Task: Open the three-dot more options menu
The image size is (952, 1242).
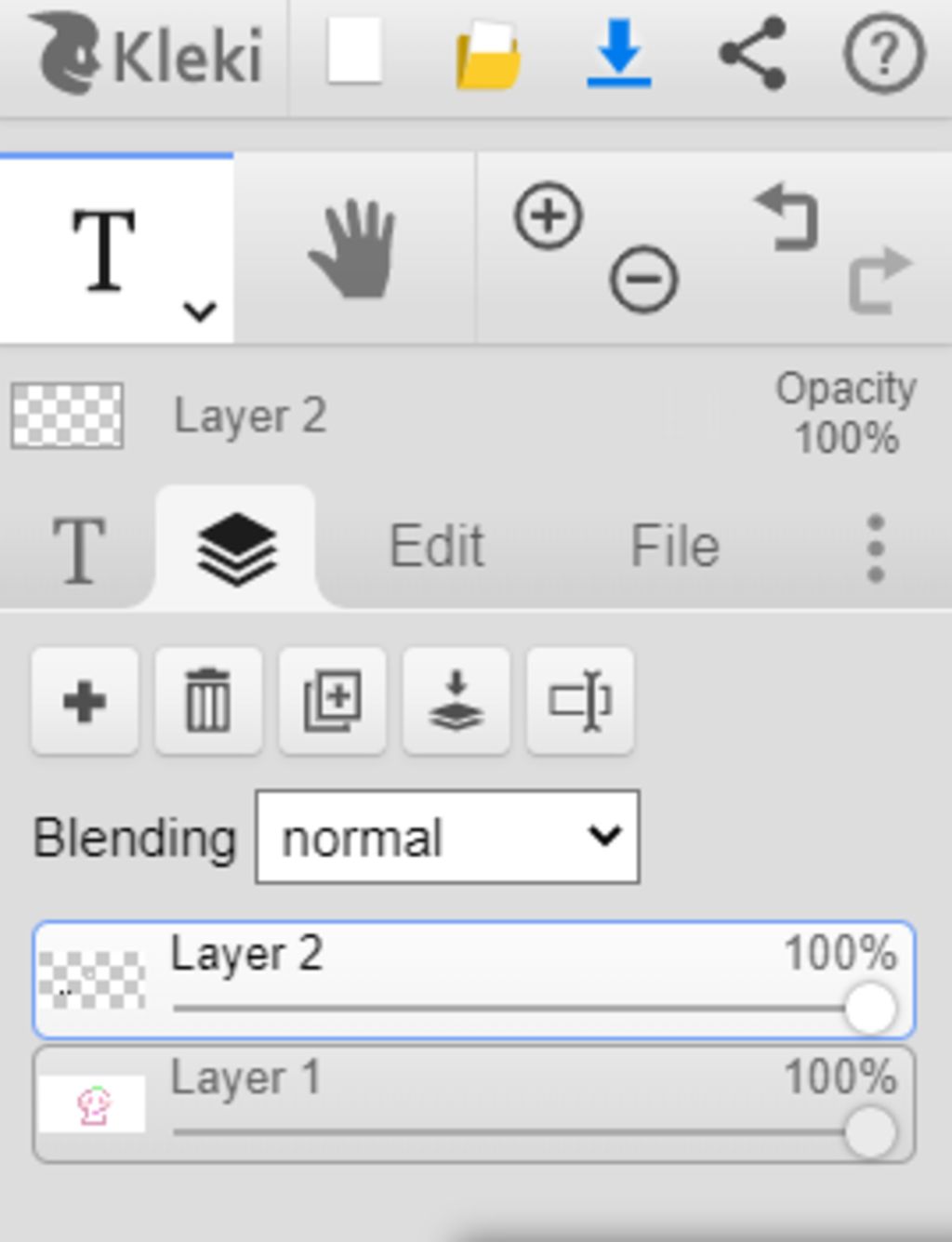Action: (875, 548)
